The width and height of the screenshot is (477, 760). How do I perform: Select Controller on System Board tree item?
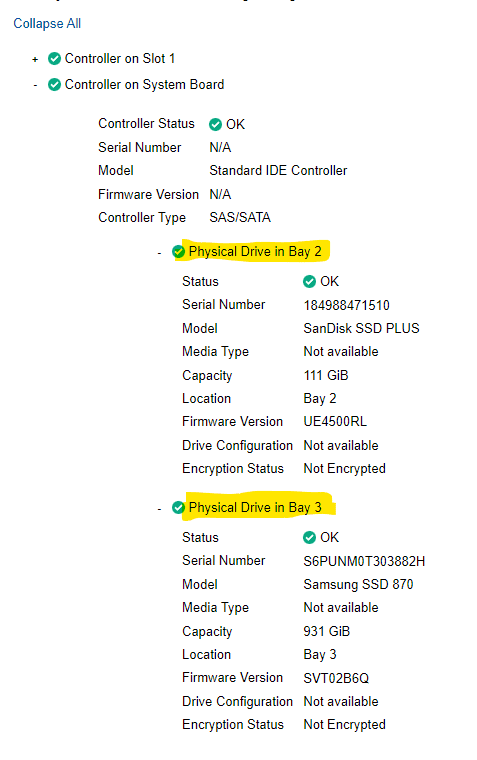tap(144, 85)
